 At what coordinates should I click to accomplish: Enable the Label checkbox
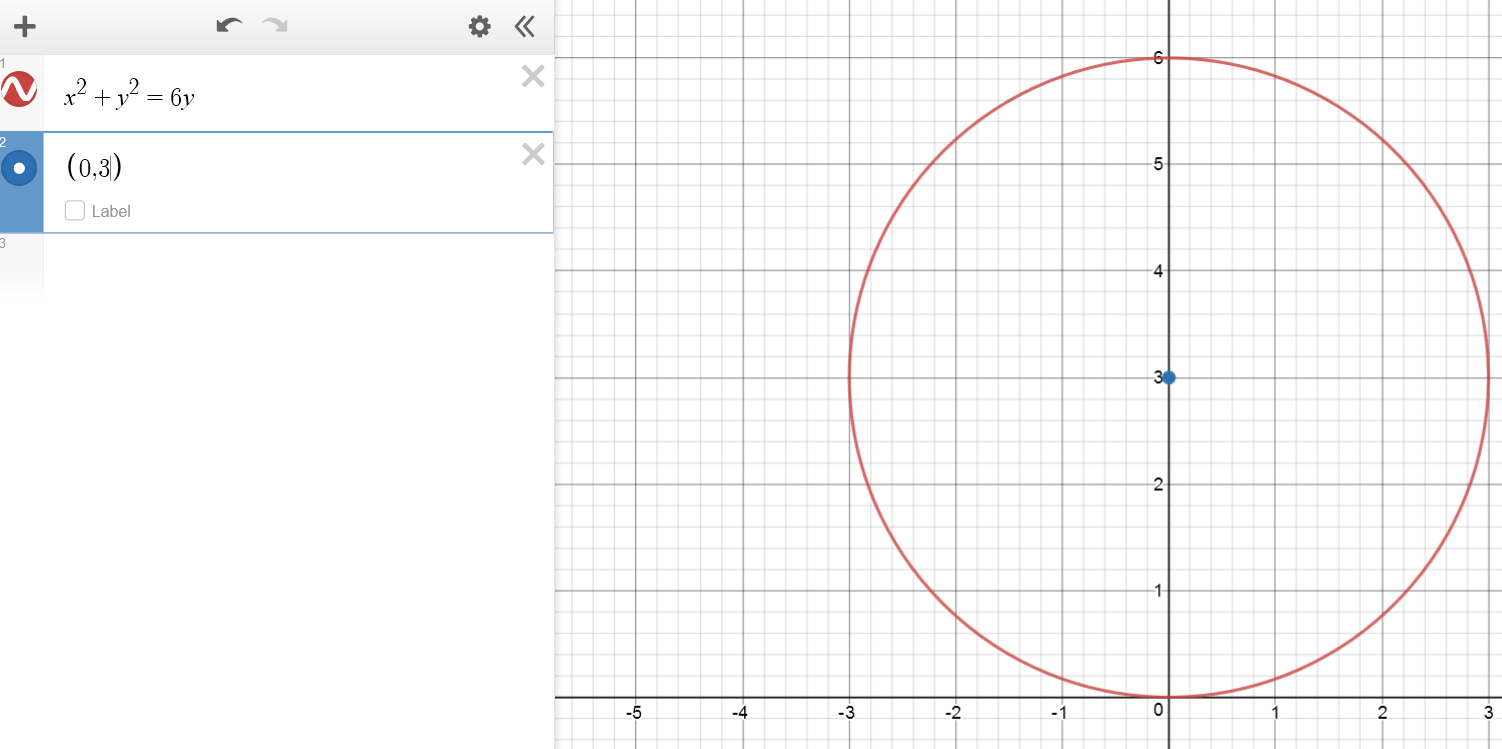tap(75, 211)
